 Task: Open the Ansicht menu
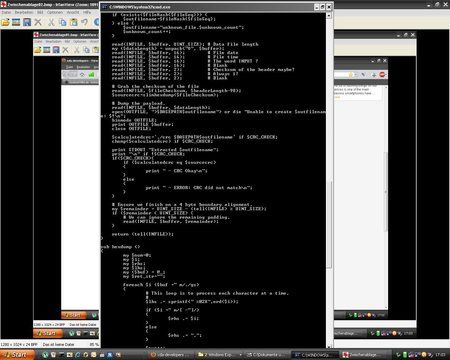coord(73,12)
